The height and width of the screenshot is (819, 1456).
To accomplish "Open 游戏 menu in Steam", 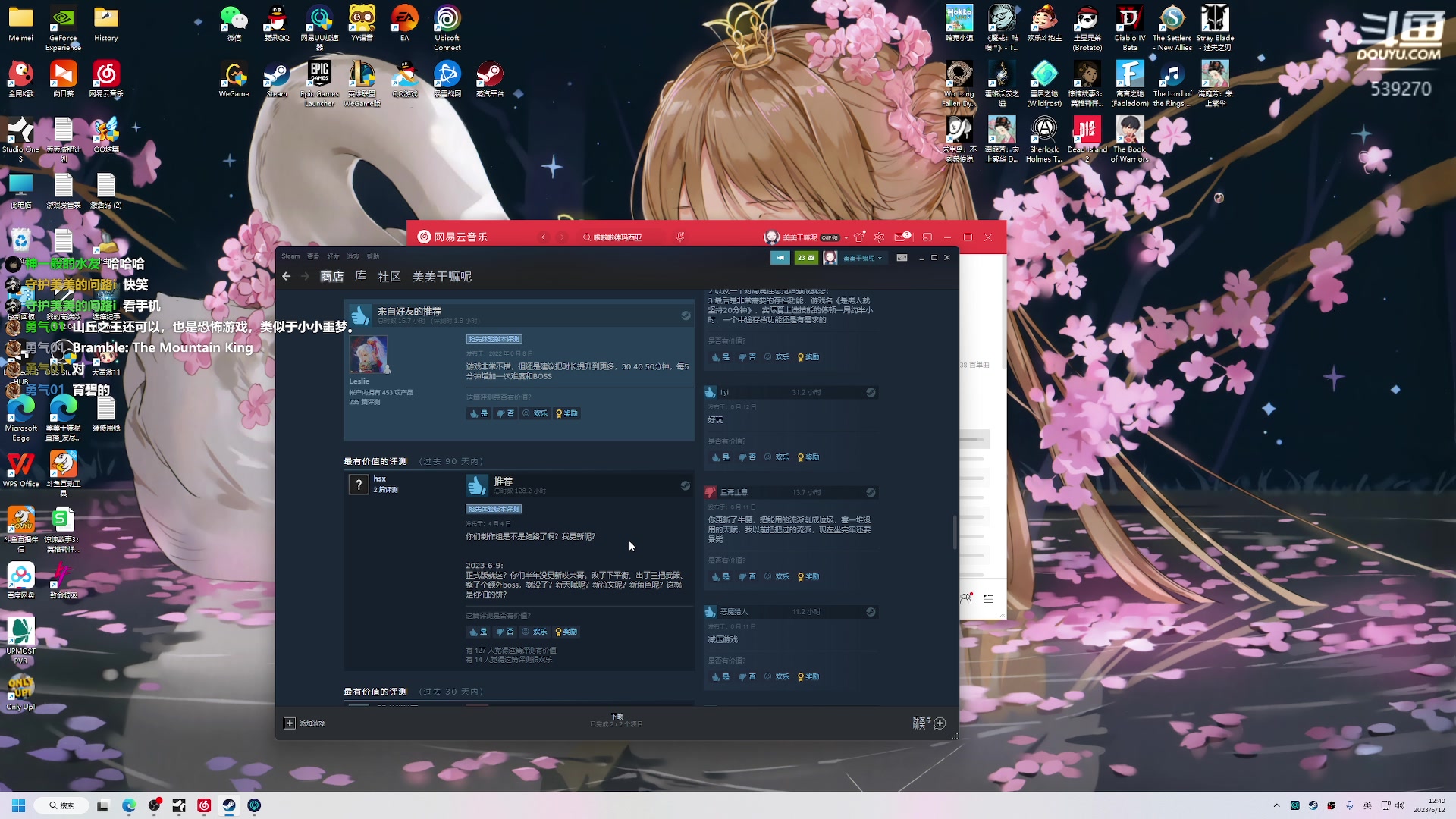I will 353,256.
